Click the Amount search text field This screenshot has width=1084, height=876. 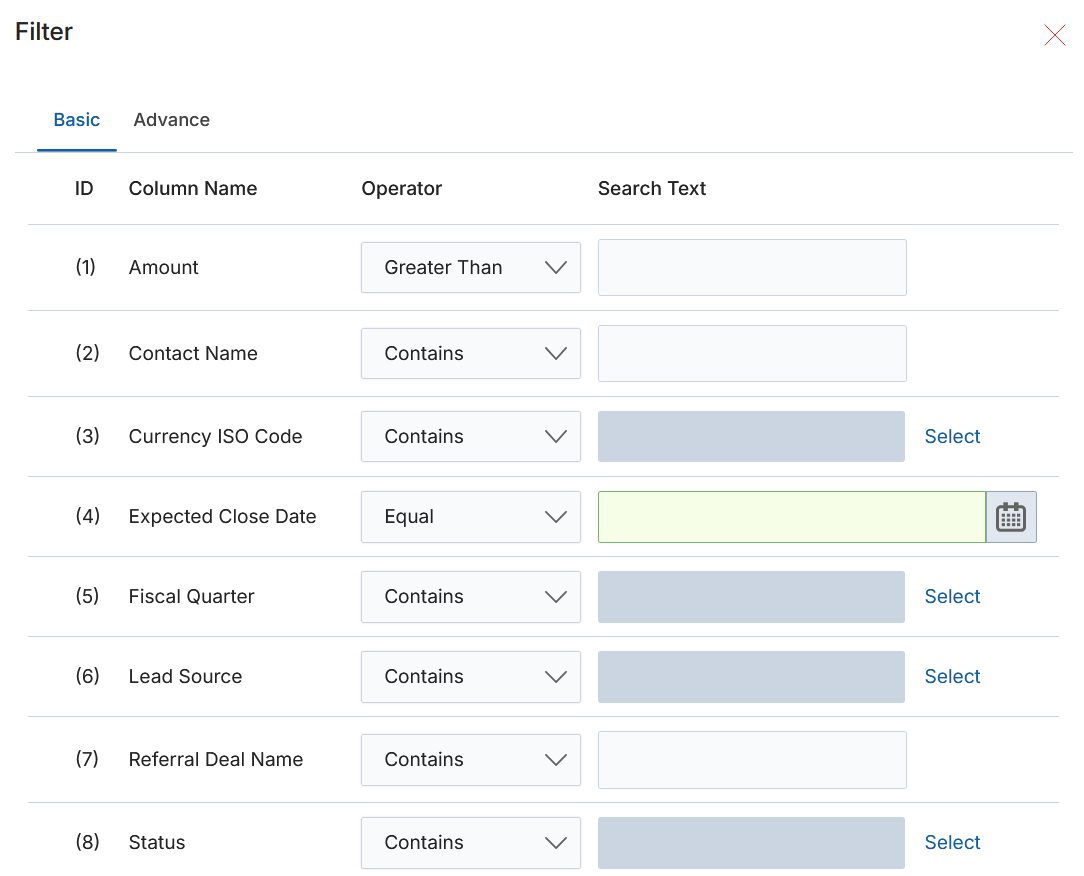[752, 268]
